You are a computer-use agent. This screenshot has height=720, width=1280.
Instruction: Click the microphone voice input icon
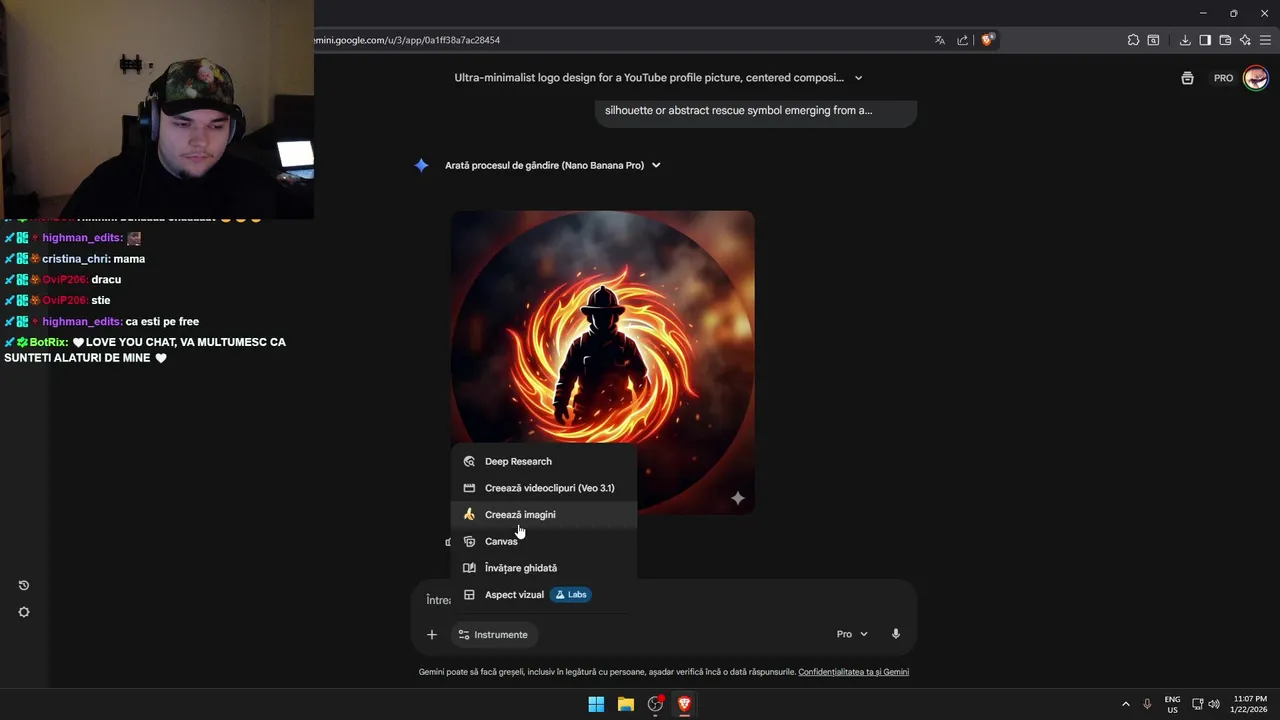tap(896, 634)
